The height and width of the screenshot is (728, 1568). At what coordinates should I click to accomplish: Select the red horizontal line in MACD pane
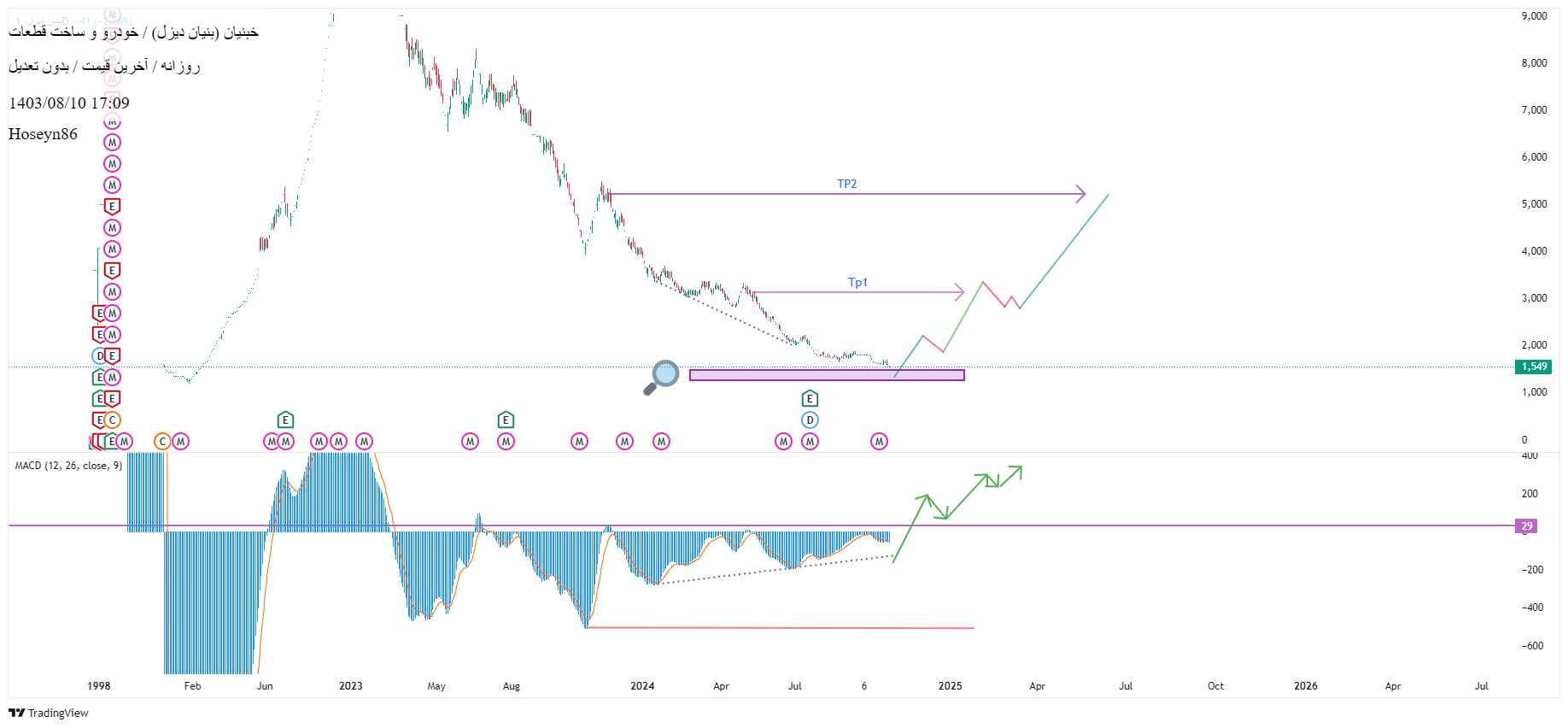780,628
